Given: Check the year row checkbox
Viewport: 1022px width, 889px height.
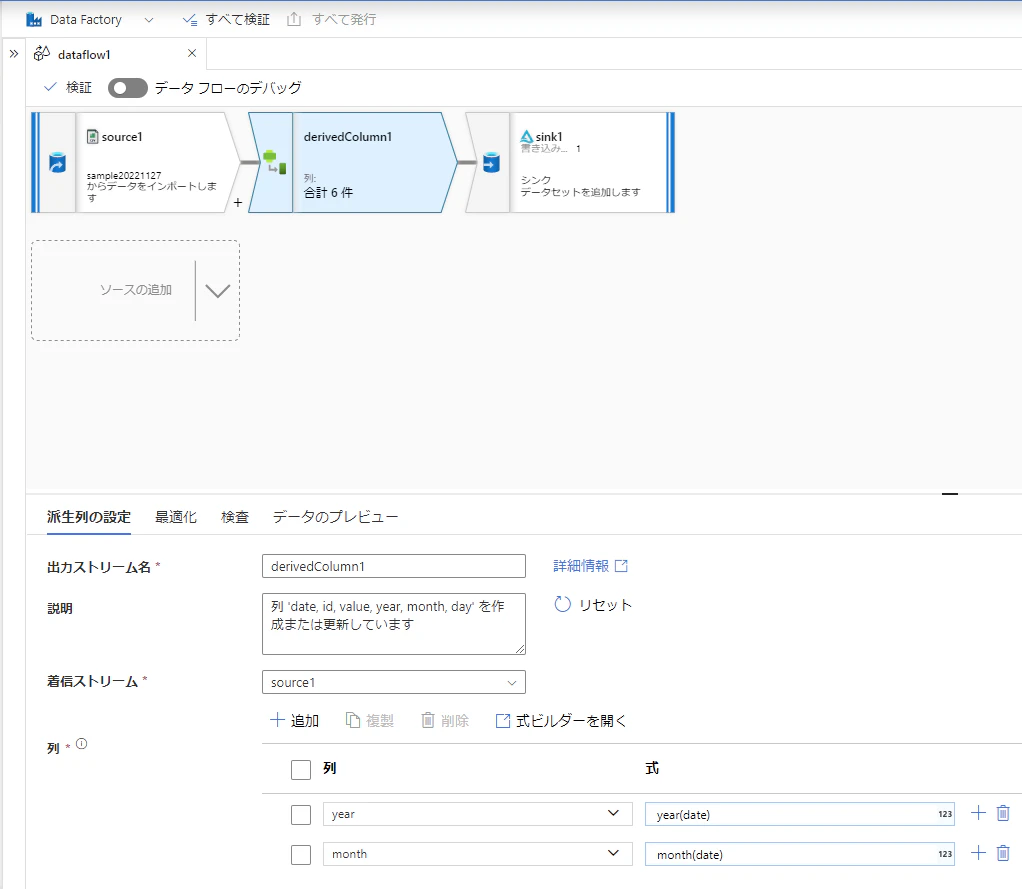Looking at the screenshot, I should (x=300, y=815).
